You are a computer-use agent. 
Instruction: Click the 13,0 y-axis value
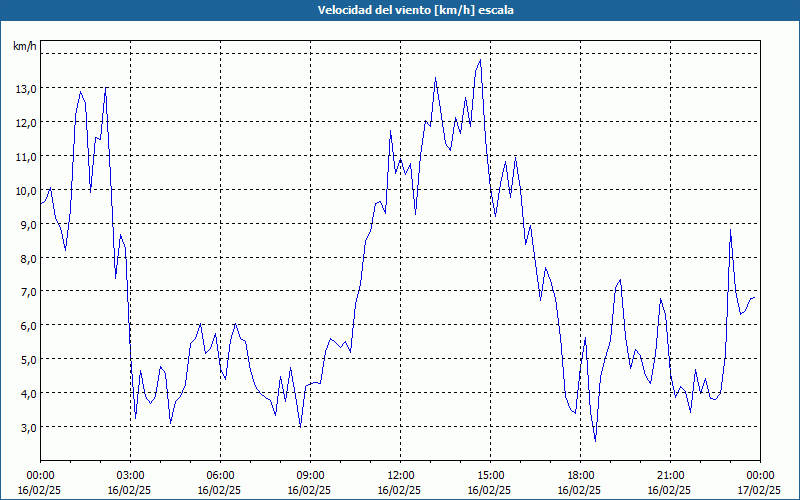26,89
